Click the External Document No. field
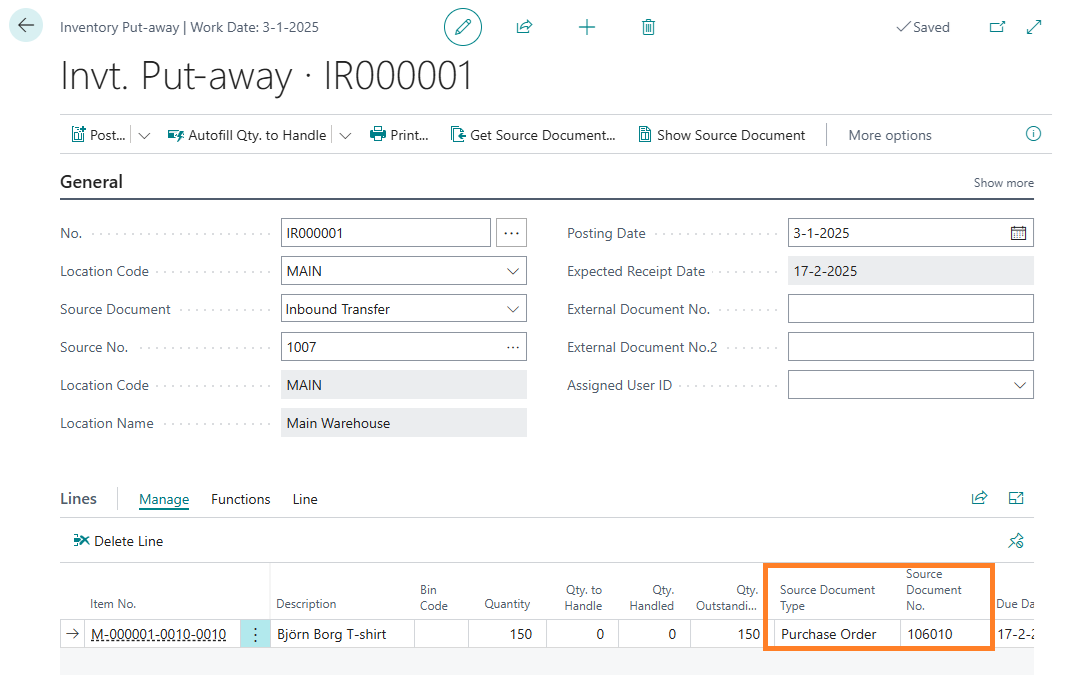Image resolution: width=1069 pixels, height=675 pixels. coord(910,309)
